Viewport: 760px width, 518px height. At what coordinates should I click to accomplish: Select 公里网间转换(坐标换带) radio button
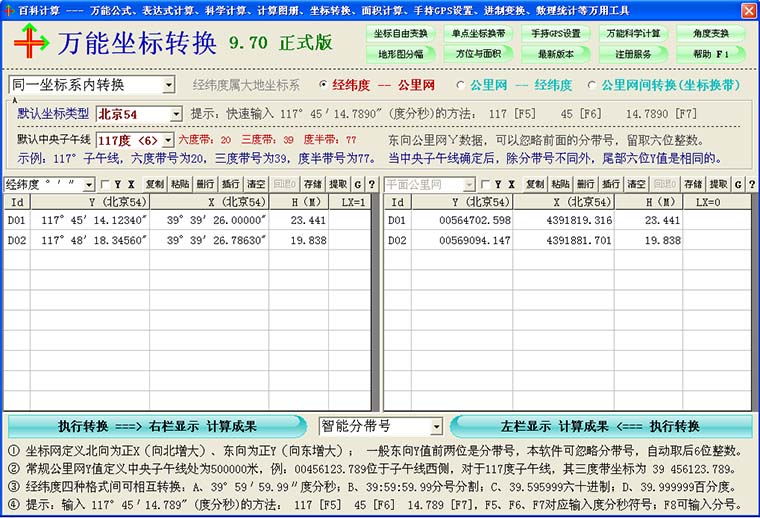pyautogui.click(x=593, y=85)
